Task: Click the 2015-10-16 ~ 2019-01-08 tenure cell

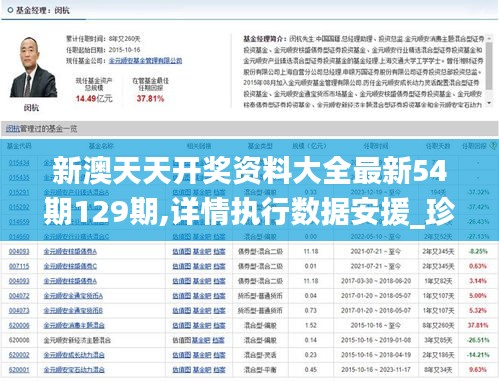Action: (376, 340)
